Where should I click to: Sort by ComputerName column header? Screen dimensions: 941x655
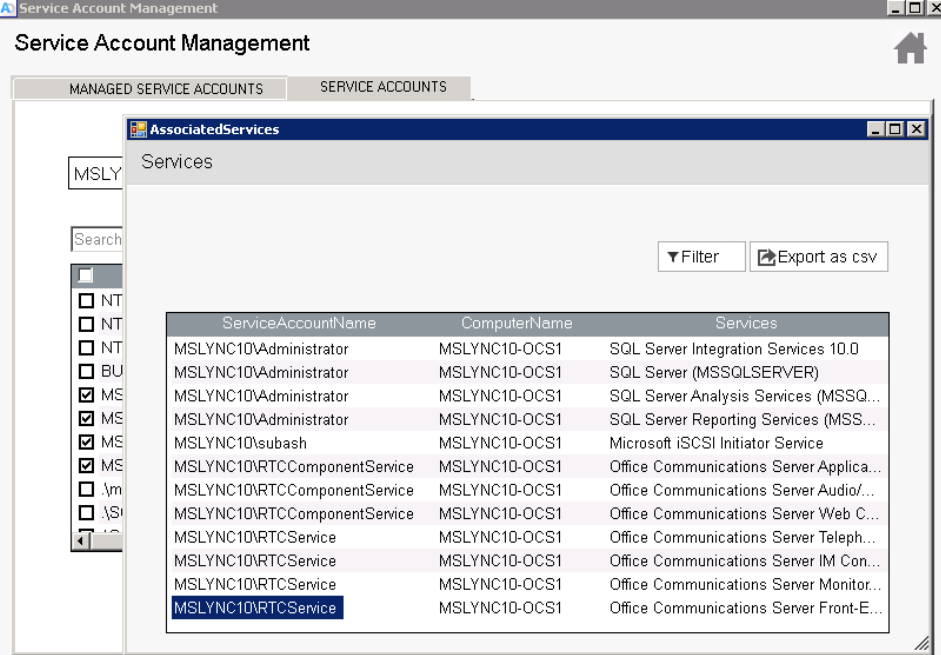516,323
